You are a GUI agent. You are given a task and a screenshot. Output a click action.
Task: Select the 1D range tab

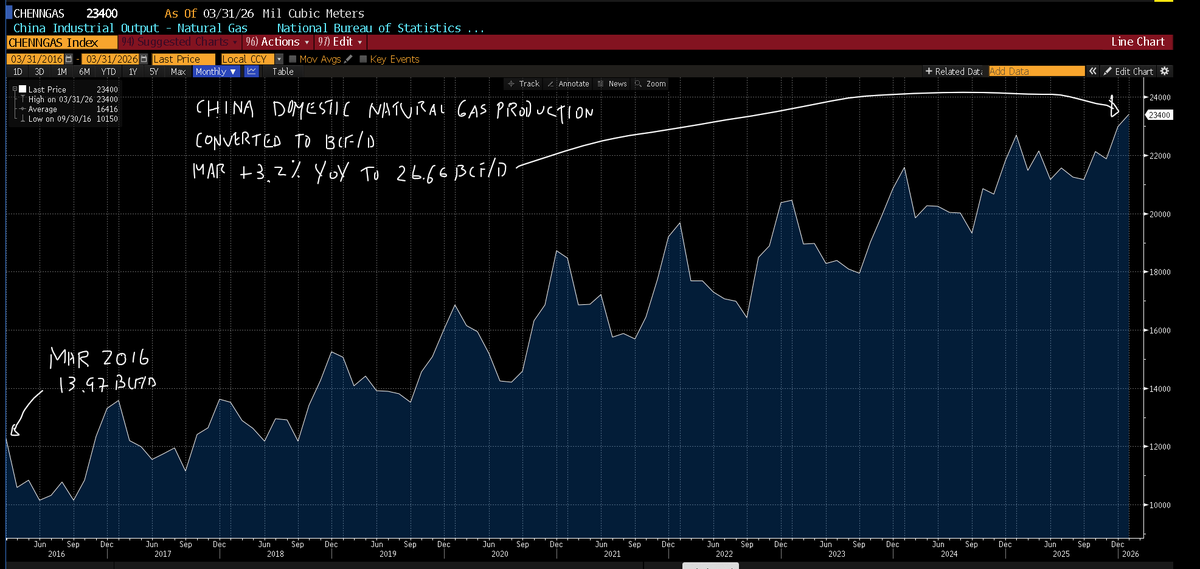pyautogui.click(x=17, y=72)
